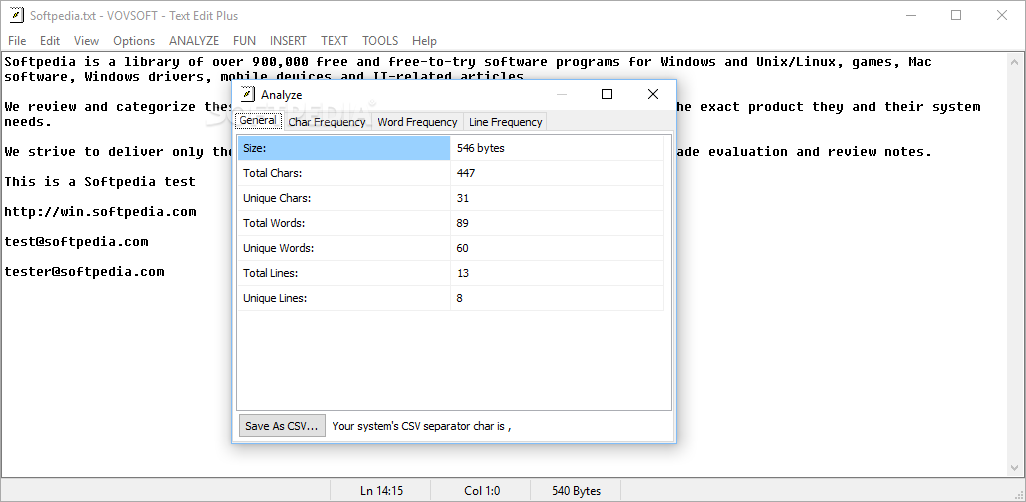Click the test@softpedia.com line in editor
The width and height of the screenshot is (1026, 502).
(x=77, y=242)
